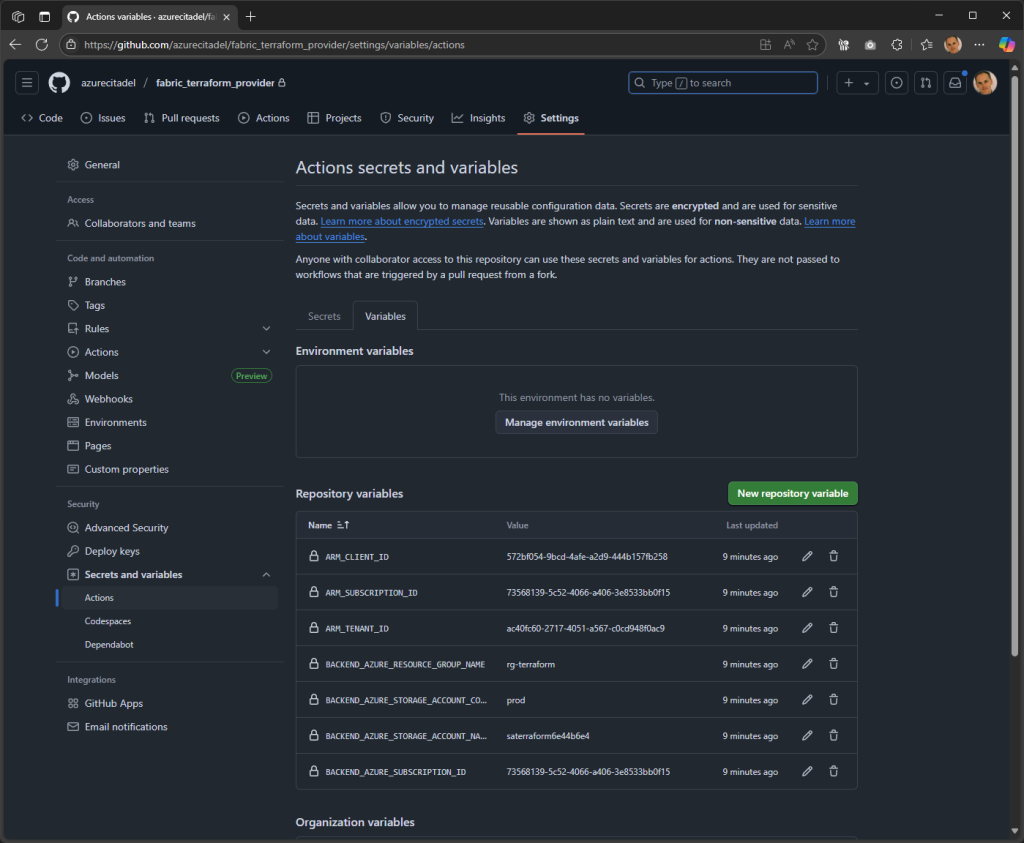Add the page to browser favorites
The height and width of the screenshot is (843, 1024).
click(813, 44)
